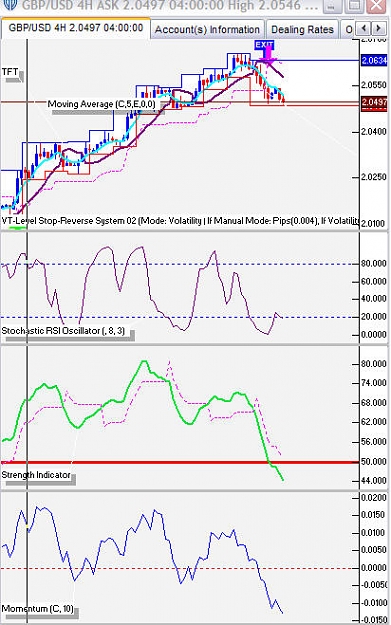Click the EXIT signal marker on chart
391x625 pixels.
[x=264, y=45]
